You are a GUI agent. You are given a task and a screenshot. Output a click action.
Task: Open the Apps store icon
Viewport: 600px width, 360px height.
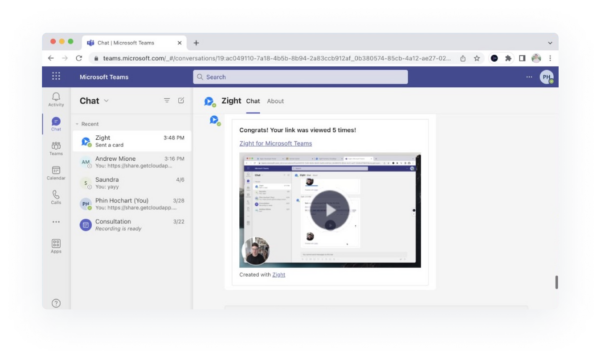pos(56,246)
